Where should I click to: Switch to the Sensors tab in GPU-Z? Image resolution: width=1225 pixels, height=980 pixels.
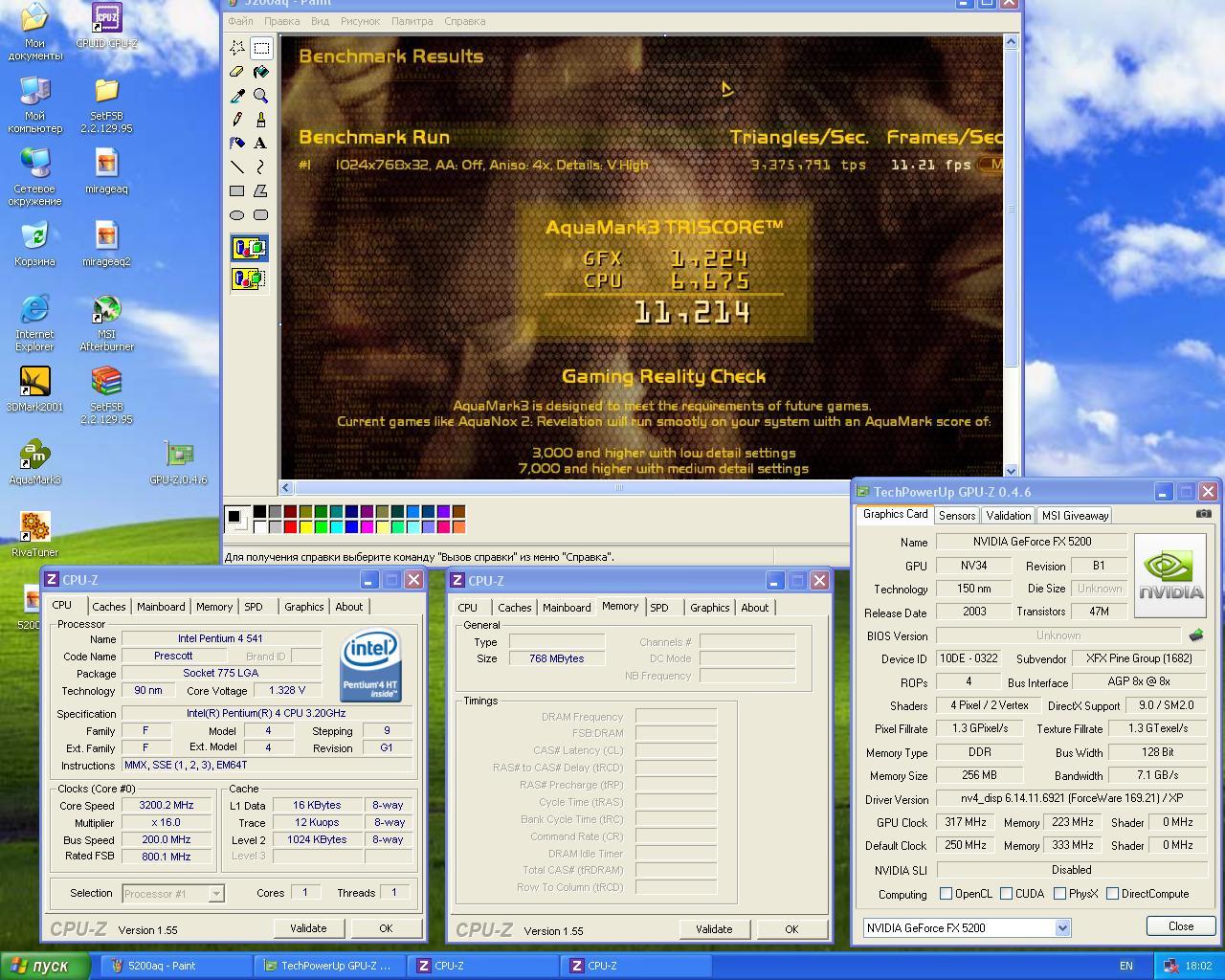(x=957, y=515)
